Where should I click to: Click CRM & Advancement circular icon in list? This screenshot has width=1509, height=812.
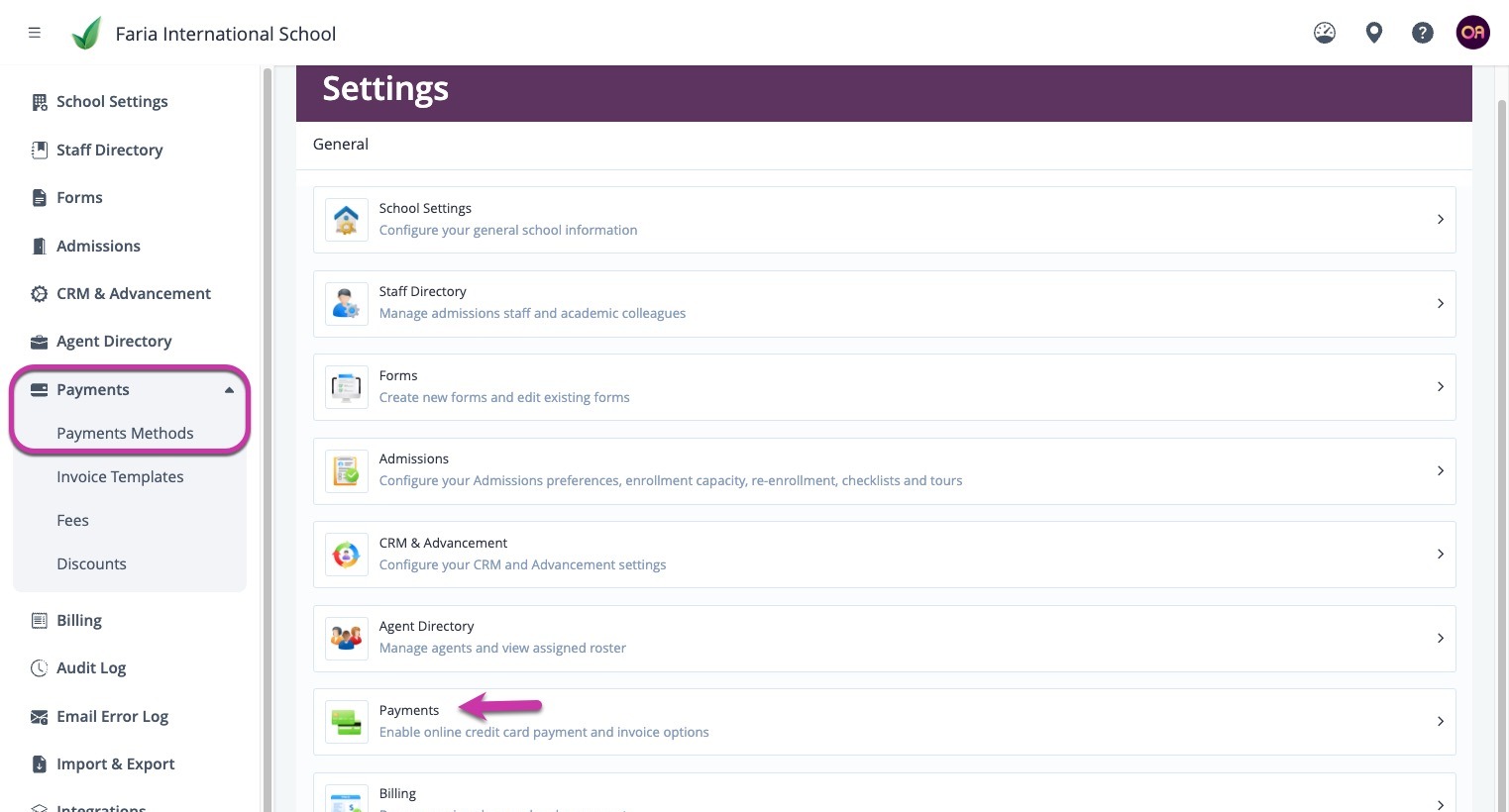point(347,555)
